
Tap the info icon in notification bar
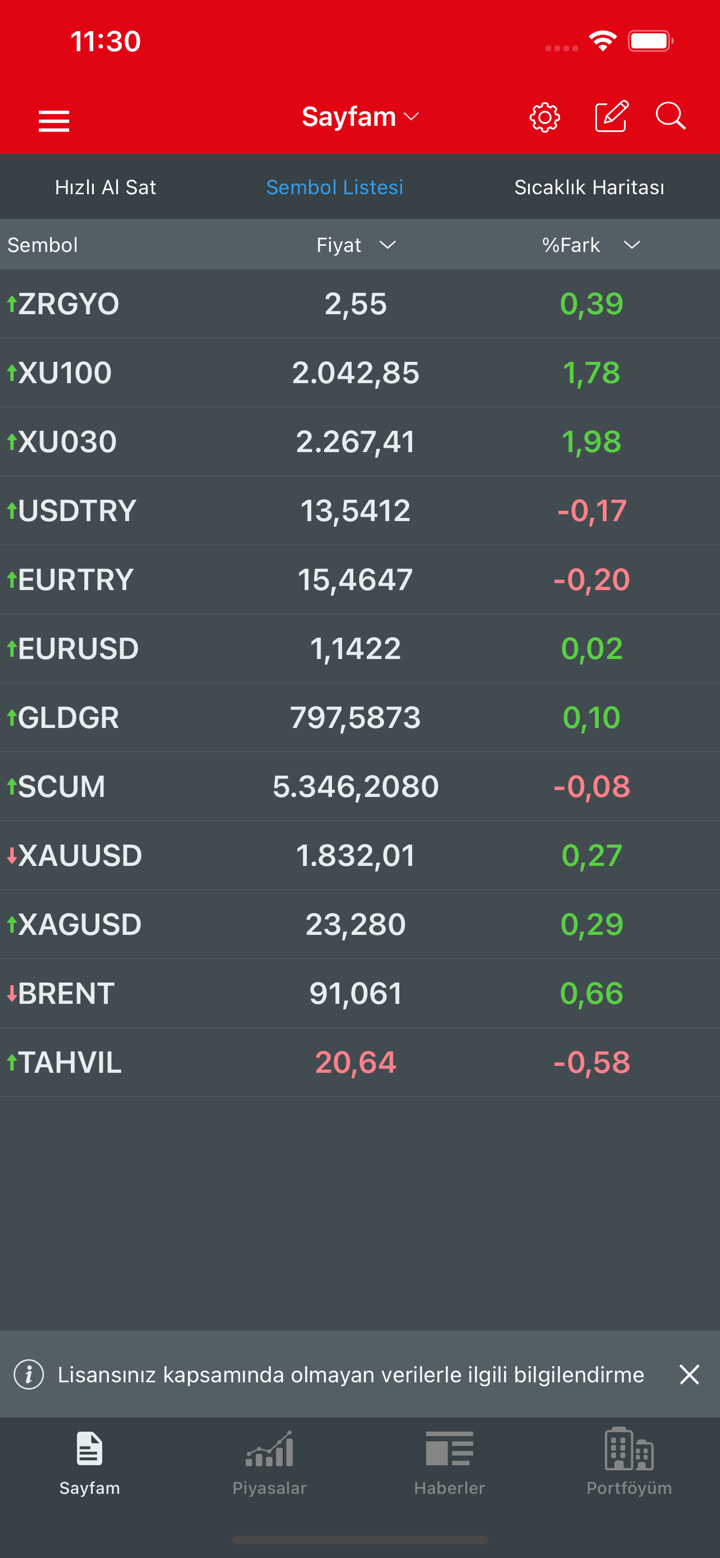[x=29, y=1375]
